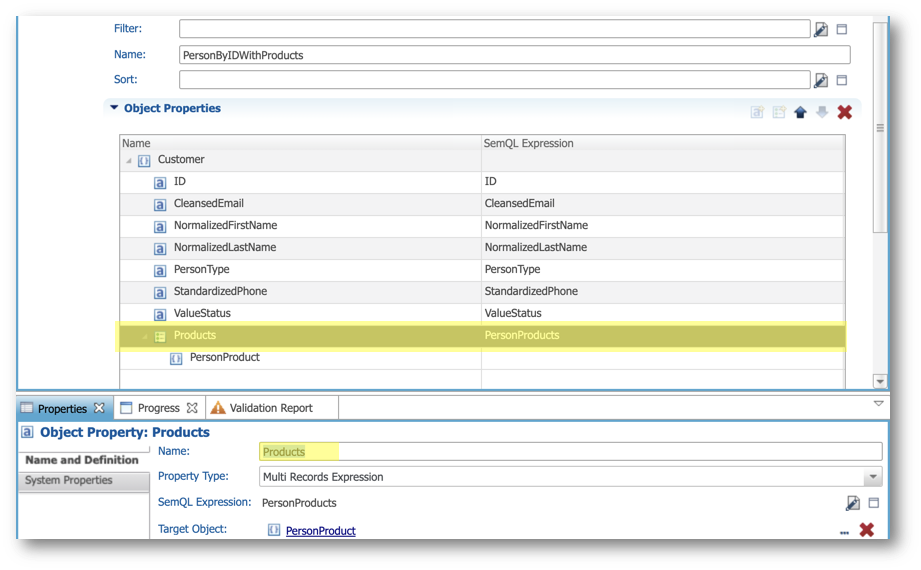Viewport: 921px width, 570px height.
Task: Click the attribute icon beside NormalizedFirstName
Action: 160,226
